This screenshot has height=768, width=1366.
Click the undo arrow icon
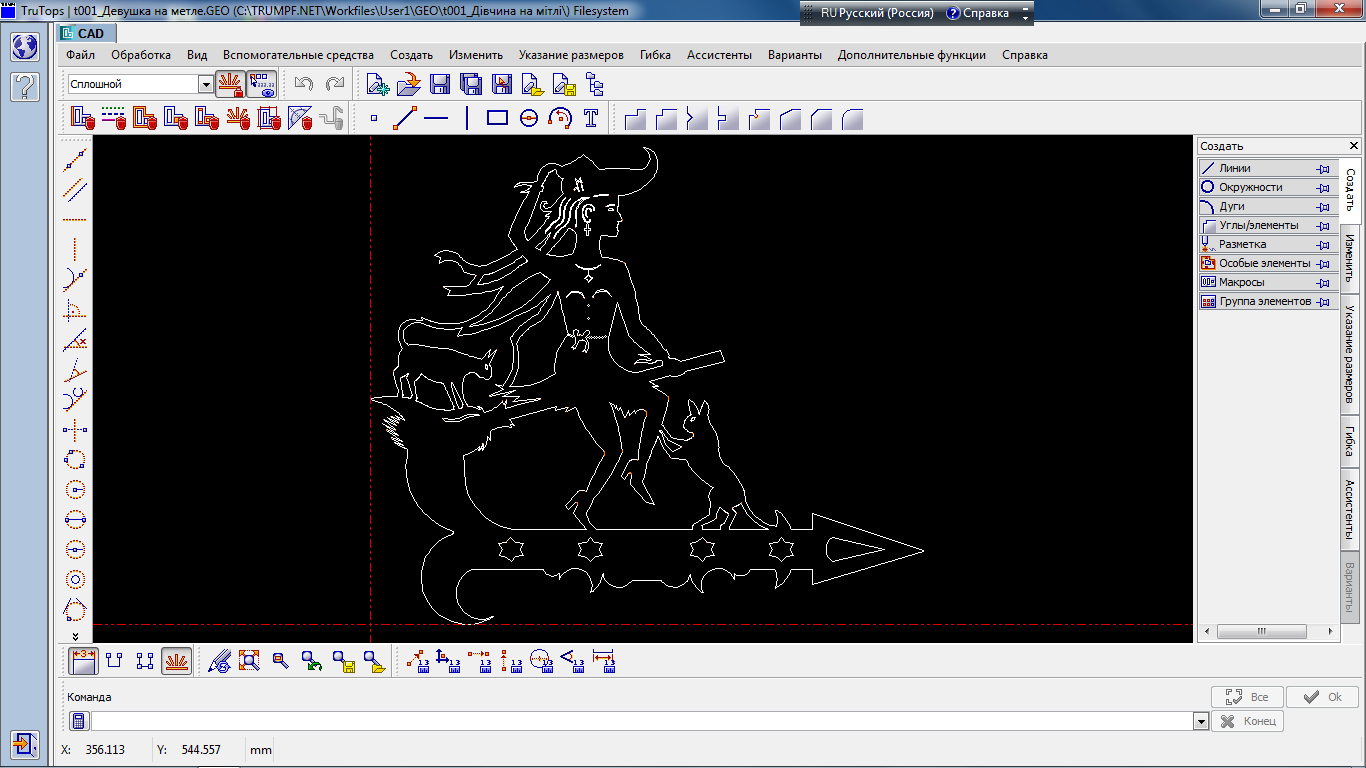coord(304,84)
